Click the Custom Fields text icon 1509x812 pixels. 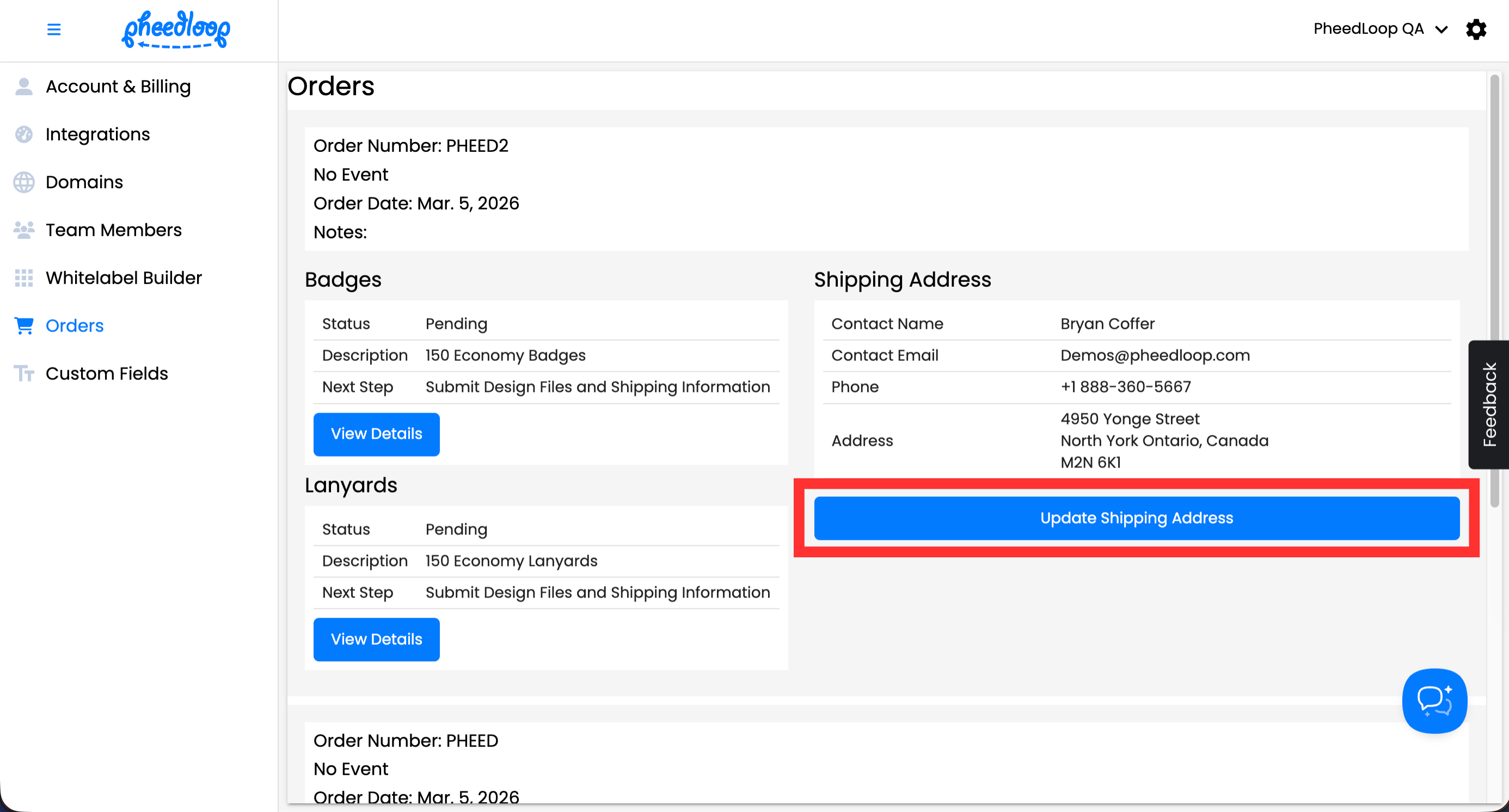click(23, 373)
